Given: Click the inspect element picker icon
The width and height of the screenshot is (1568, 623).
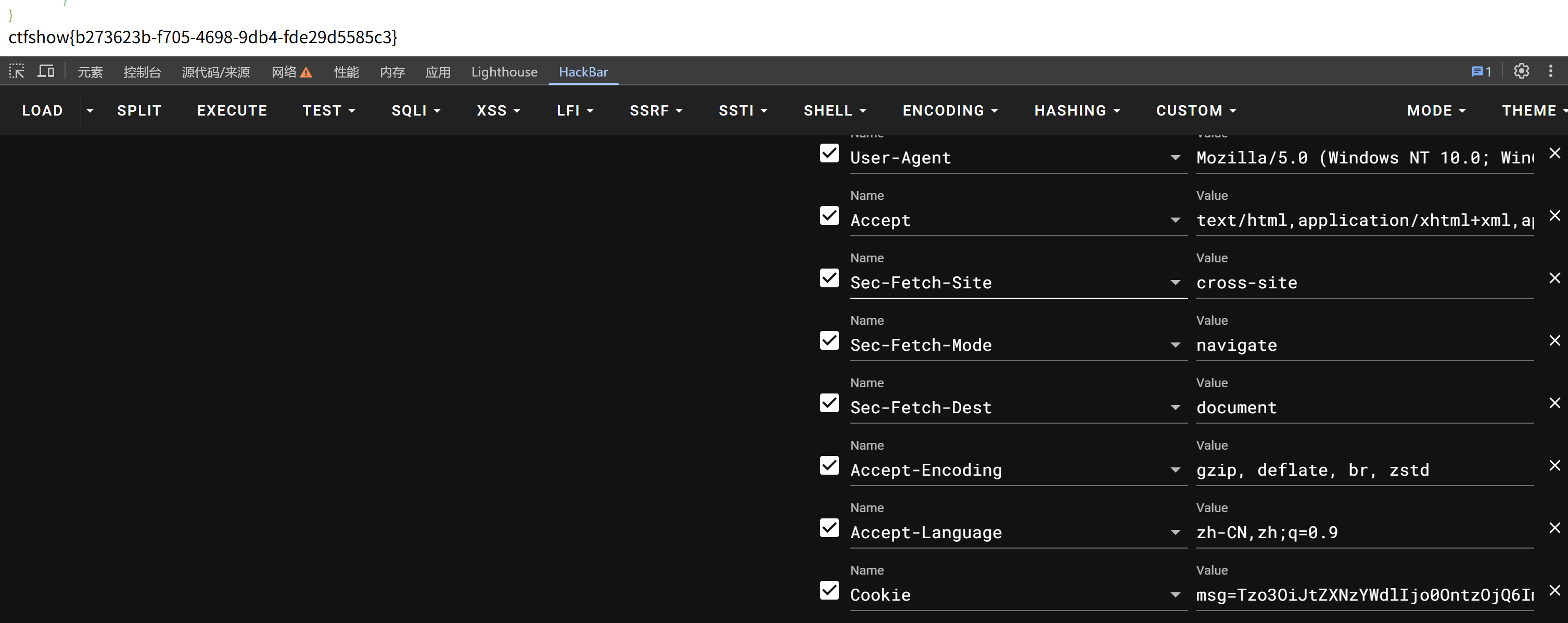Looking at the screenshot, I should (17, 71).
